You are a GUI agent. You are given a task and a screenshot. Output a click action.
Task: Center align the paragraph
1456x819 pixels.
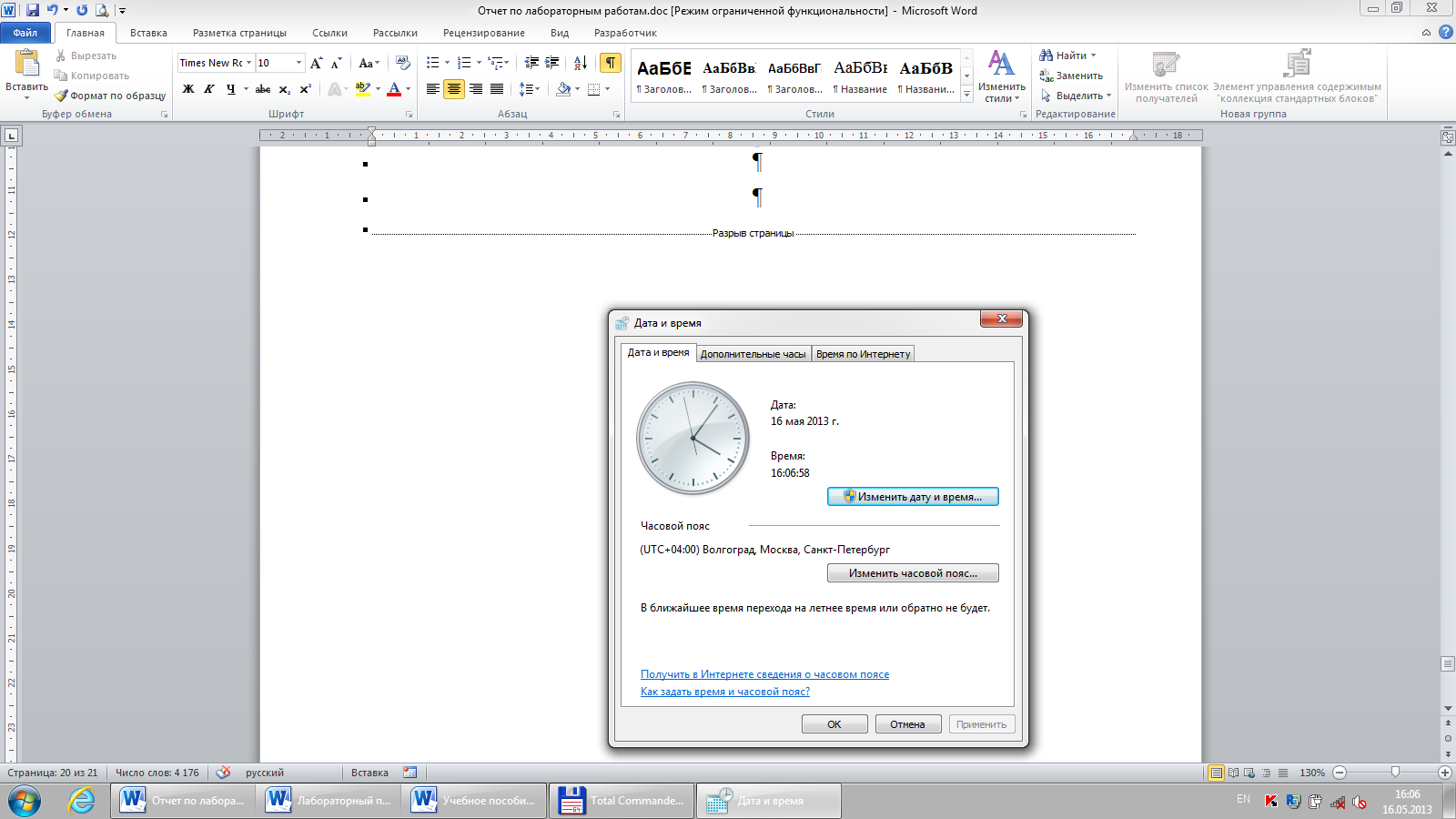(454, 89)
